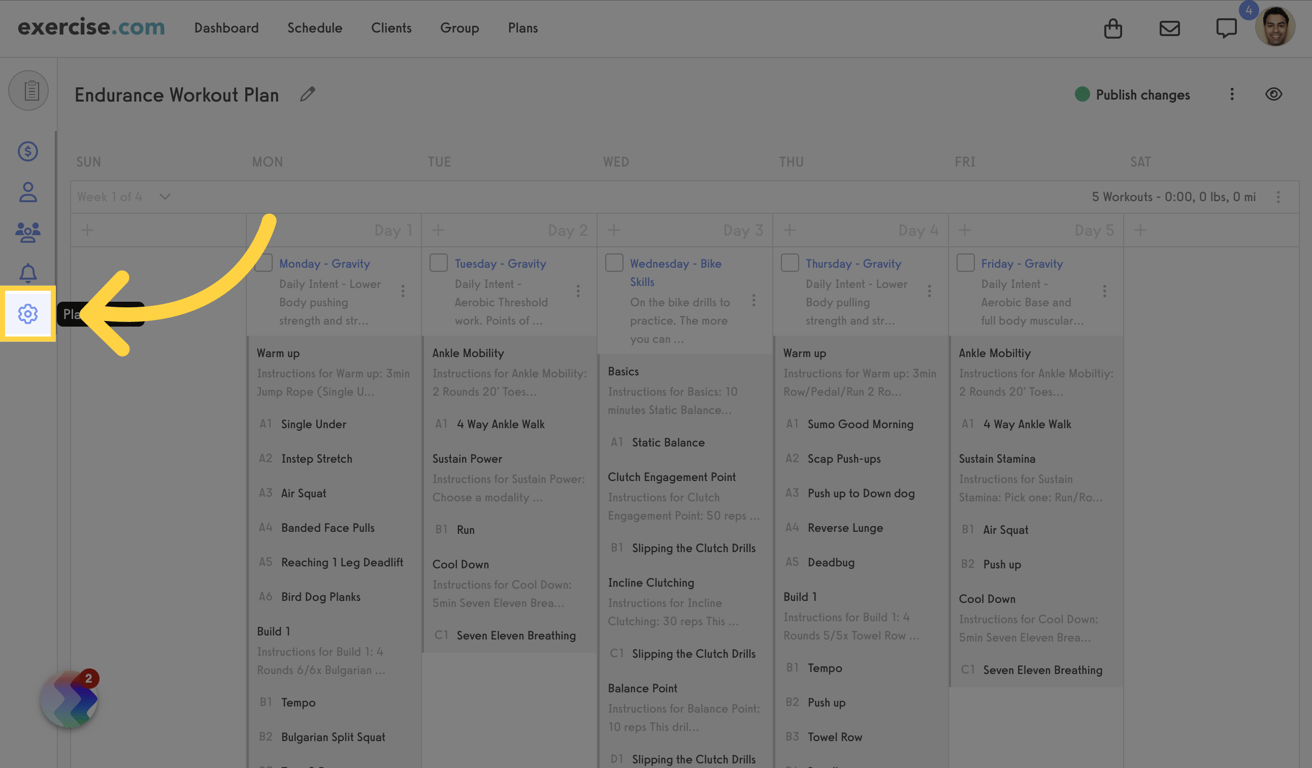Open notifications via the bell icon
The width and height of the screenshot is (1312, 768).
click(27, 272)
